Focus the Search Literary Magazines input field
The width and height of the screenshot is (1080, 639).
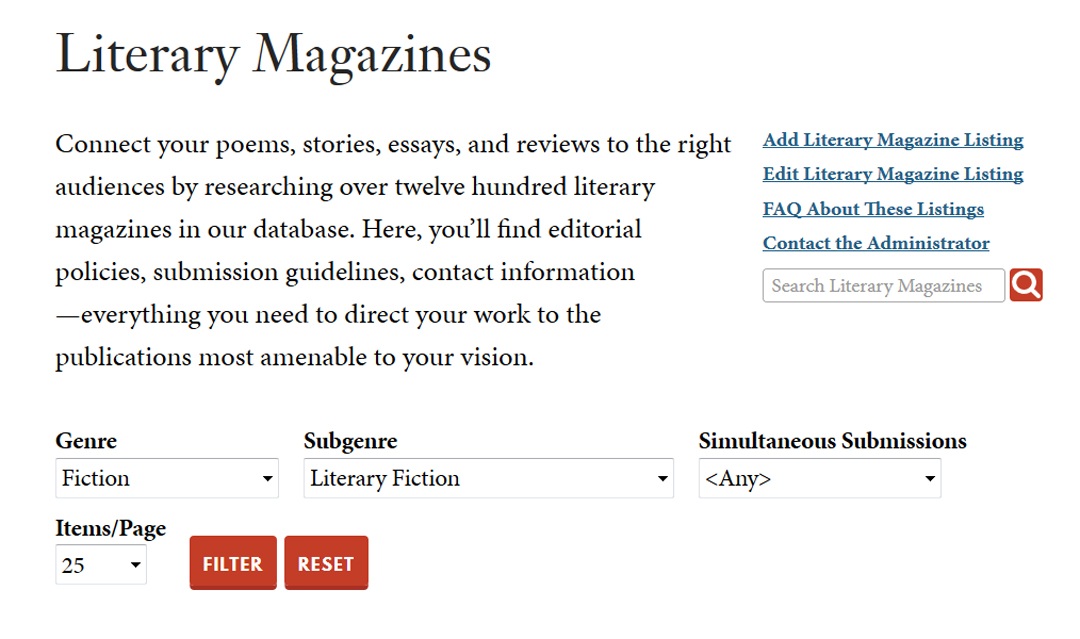click(883, 286)
